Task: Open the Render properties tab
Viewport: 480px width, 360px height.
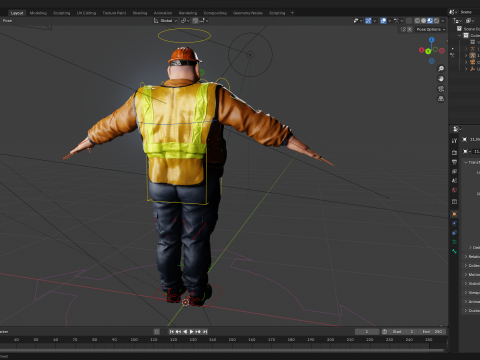Action: [x=454, y=153]
